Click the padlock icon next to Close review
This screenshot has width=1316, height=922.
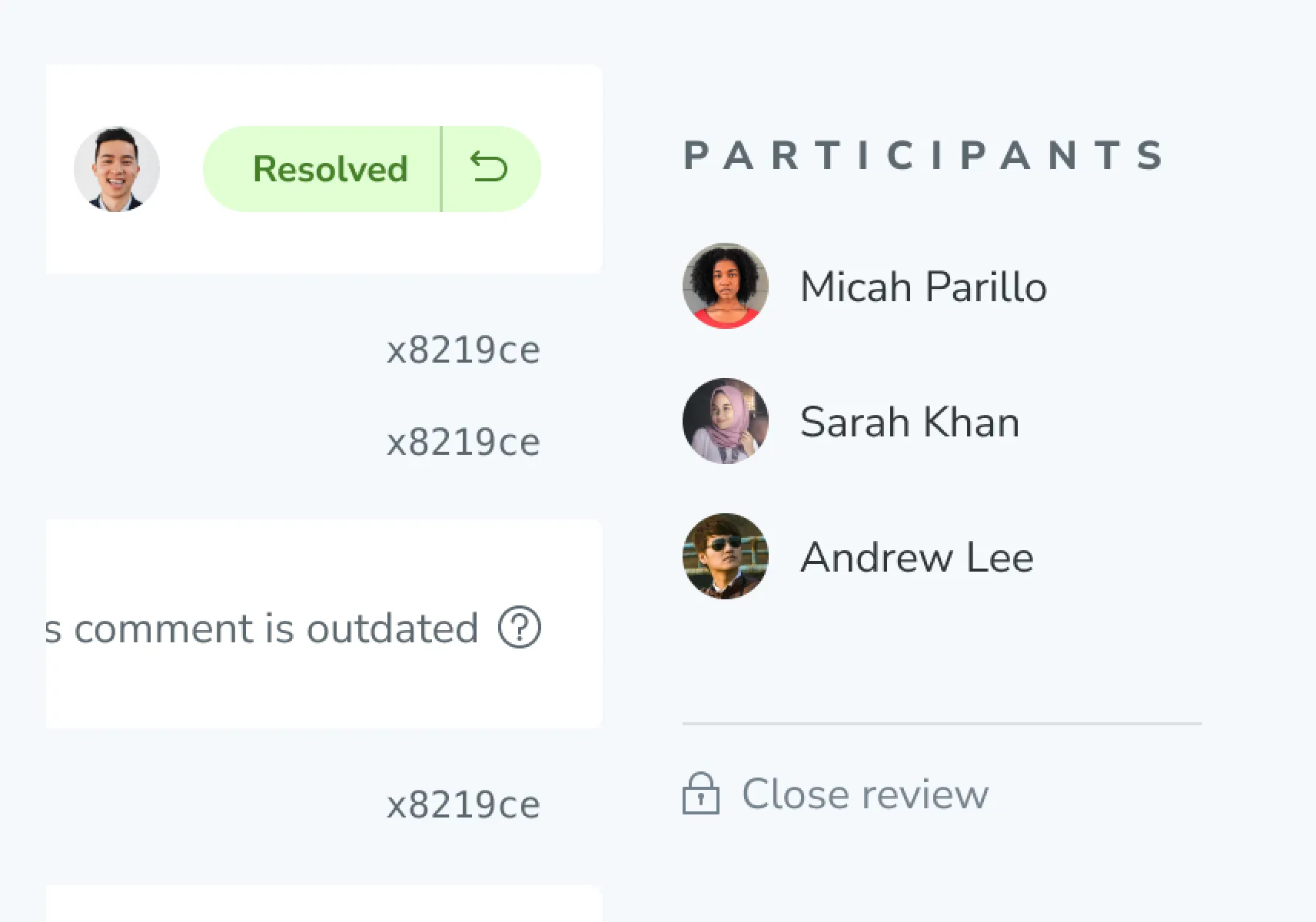(x=700, y=794)
